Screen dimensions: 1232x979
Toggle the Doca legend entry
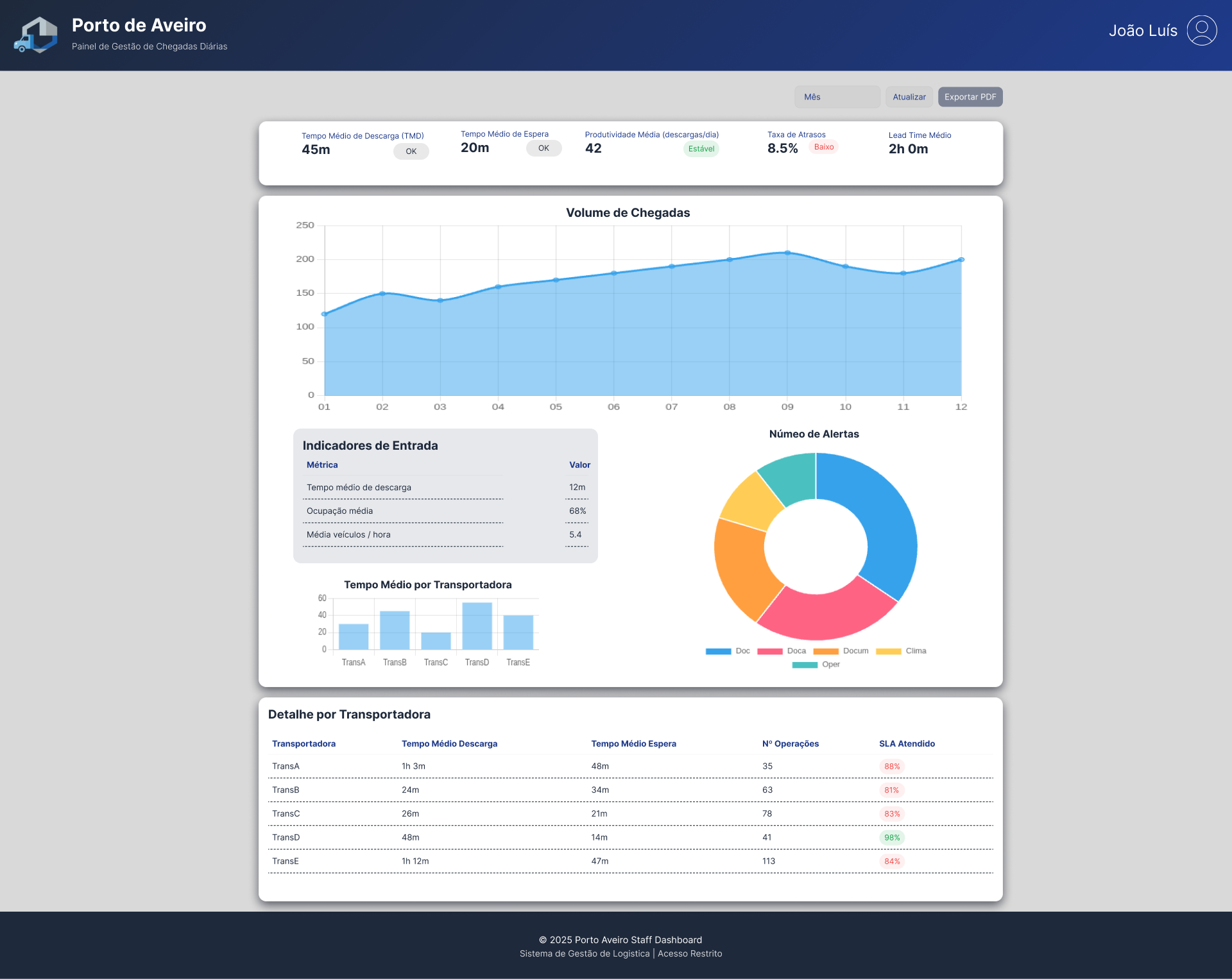[784, 651]
